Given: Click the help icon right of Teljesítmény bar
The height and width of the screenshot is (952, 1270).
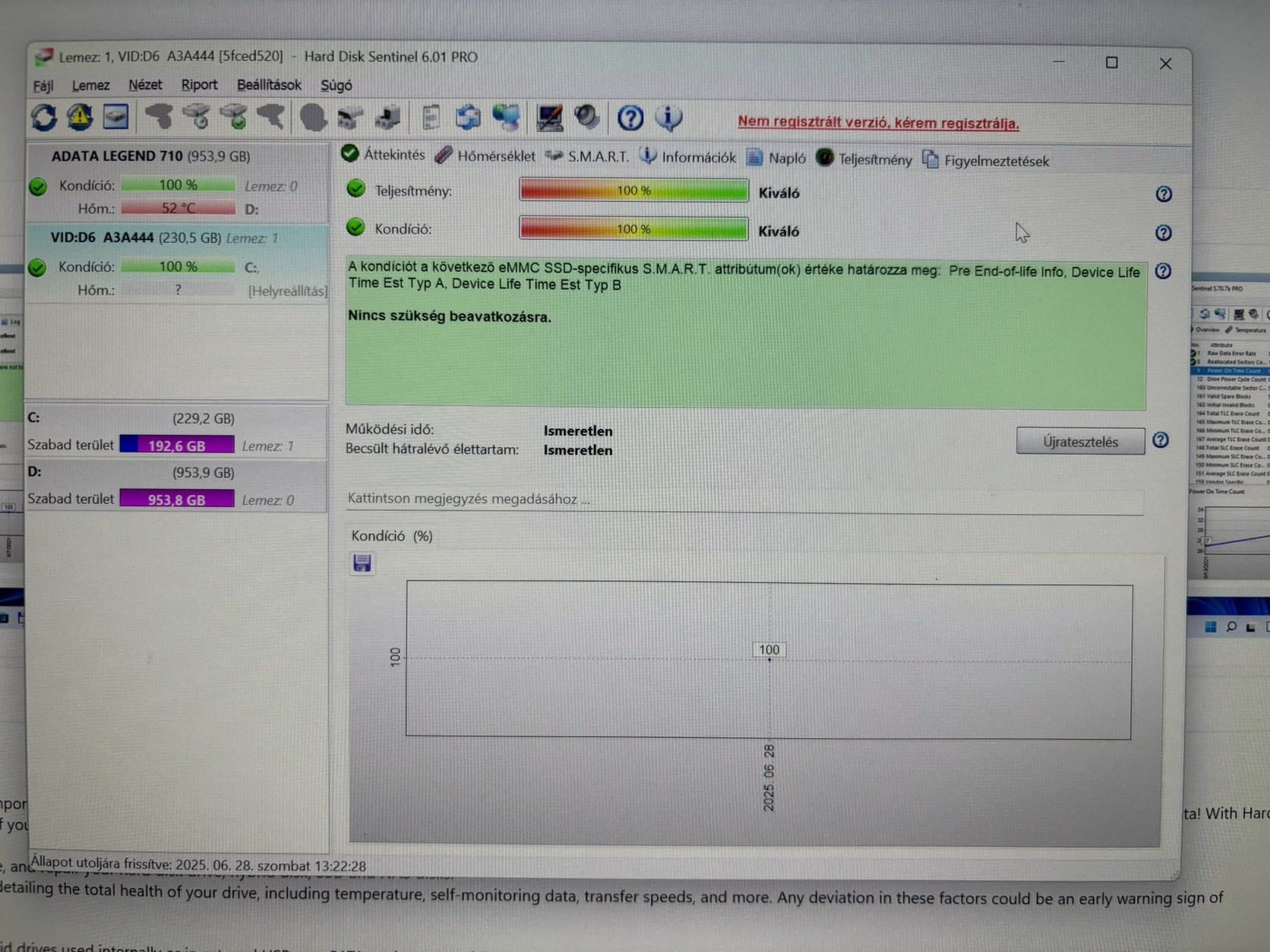Looking at the screenshot, I should 1164,194.
